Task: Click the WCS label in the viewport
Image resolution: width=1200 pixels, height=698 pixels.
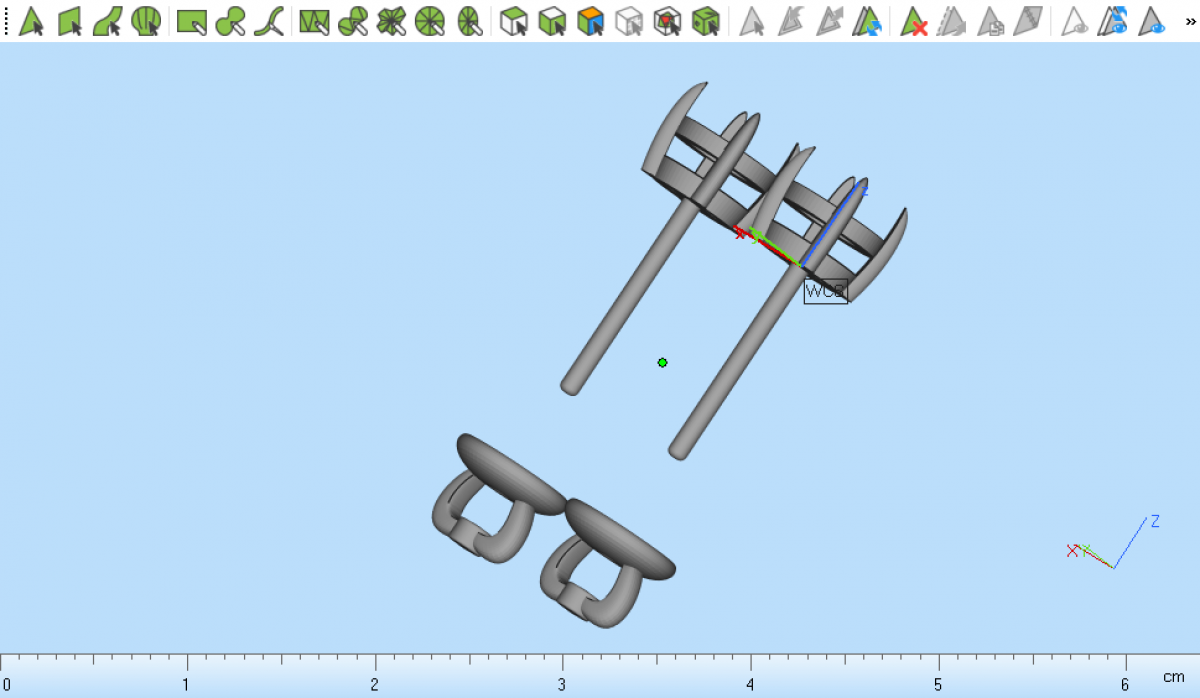Action: pyautogui.click(x=825, y=291)
